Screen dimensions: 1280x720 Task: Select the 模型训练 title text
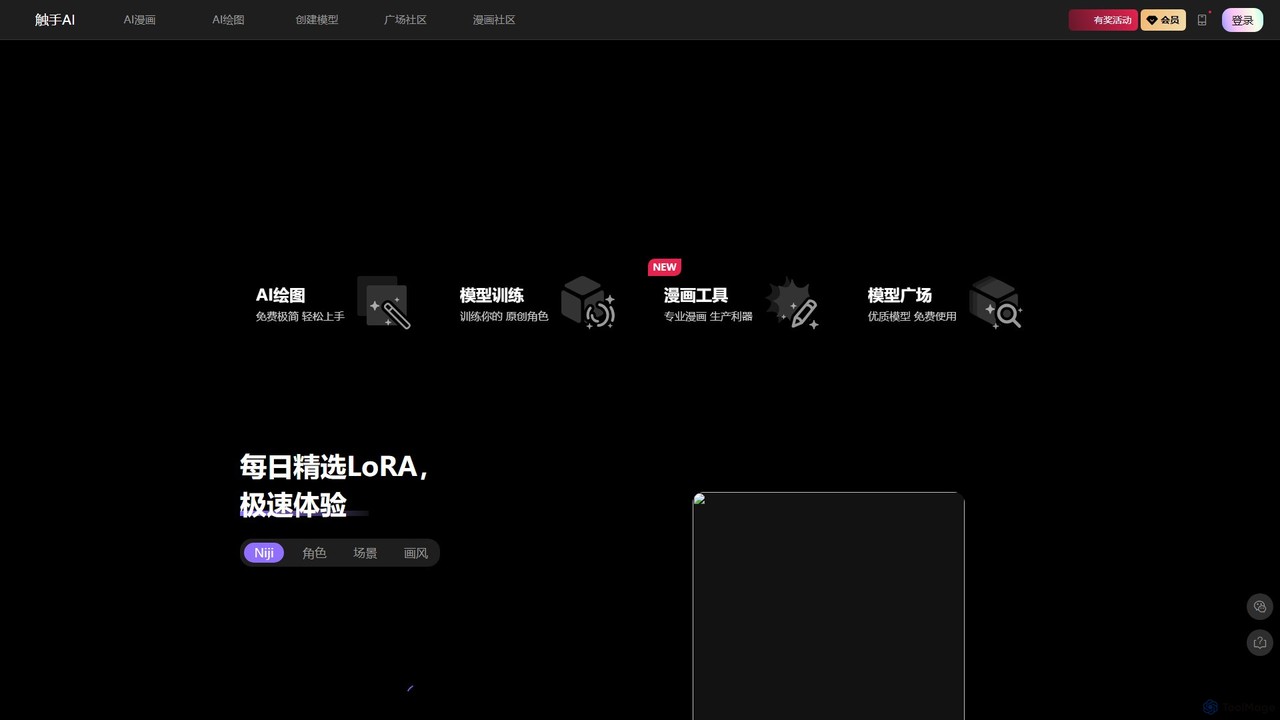491,295
